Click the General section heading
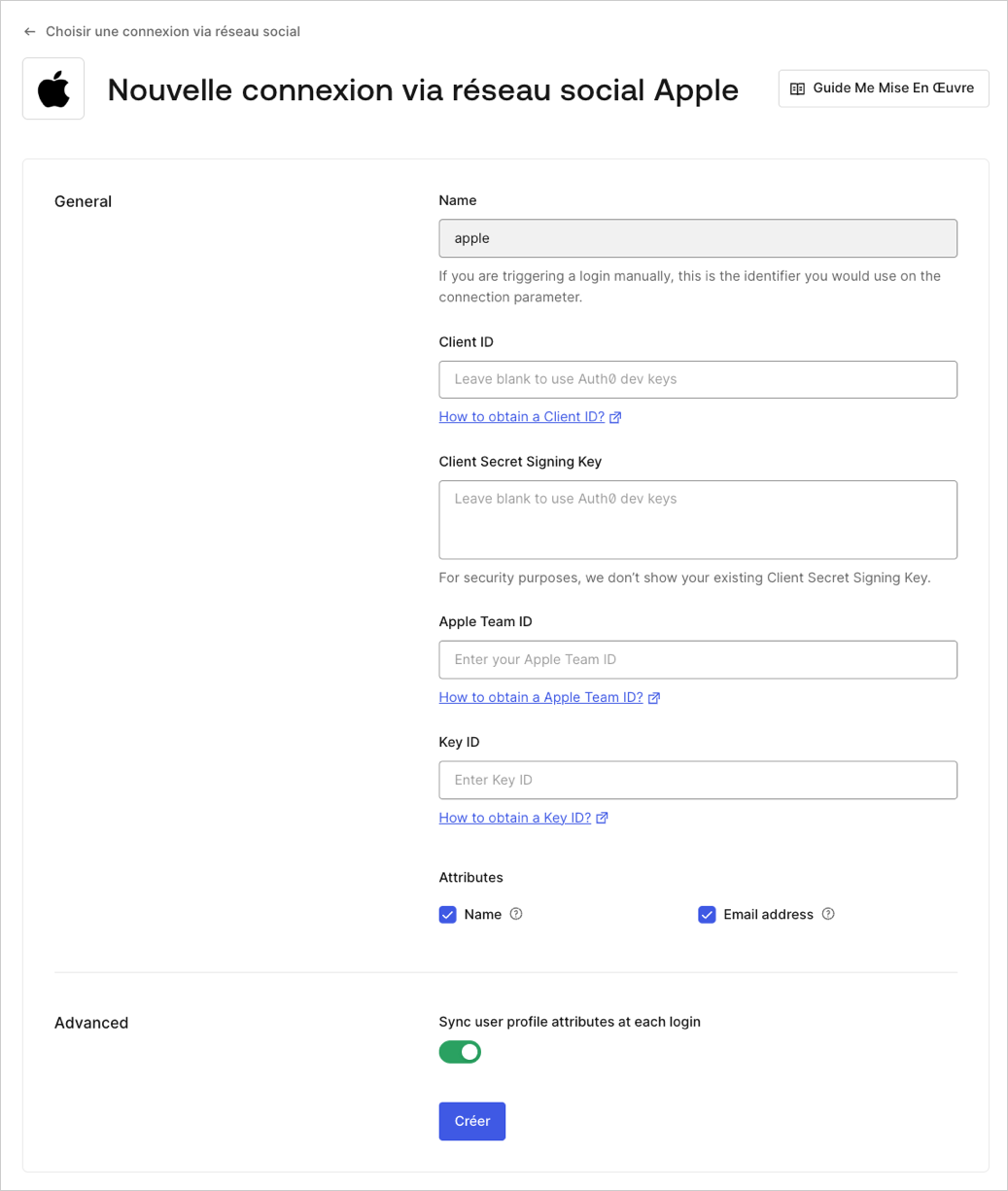 [84, 202]
